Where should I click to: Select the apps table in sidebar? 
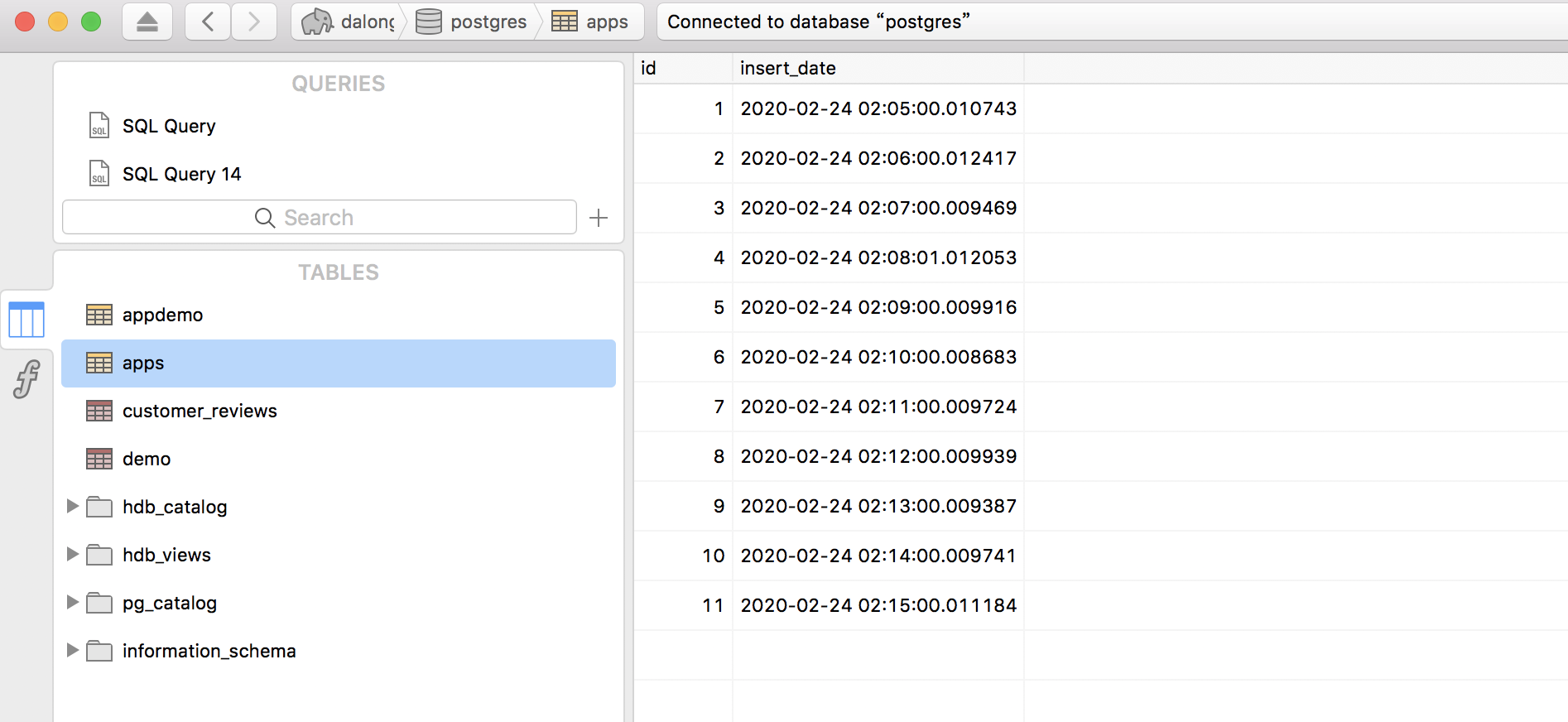tap(339, 363)
